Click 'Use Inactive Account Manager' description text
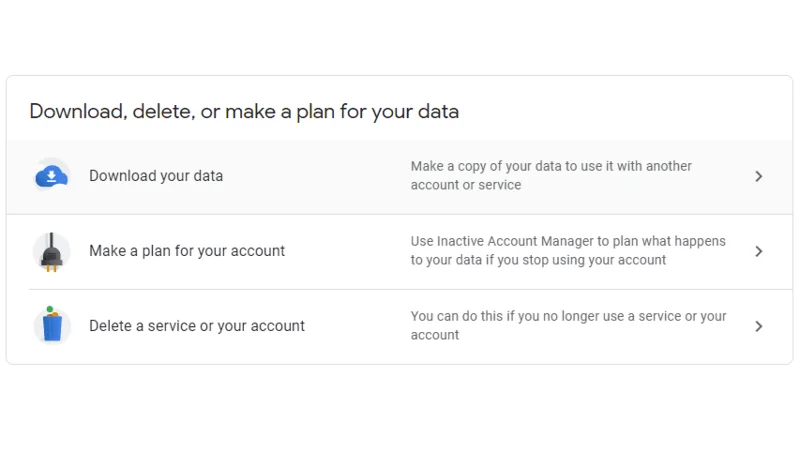Screen dimensions: 800x452 [568, 250]
